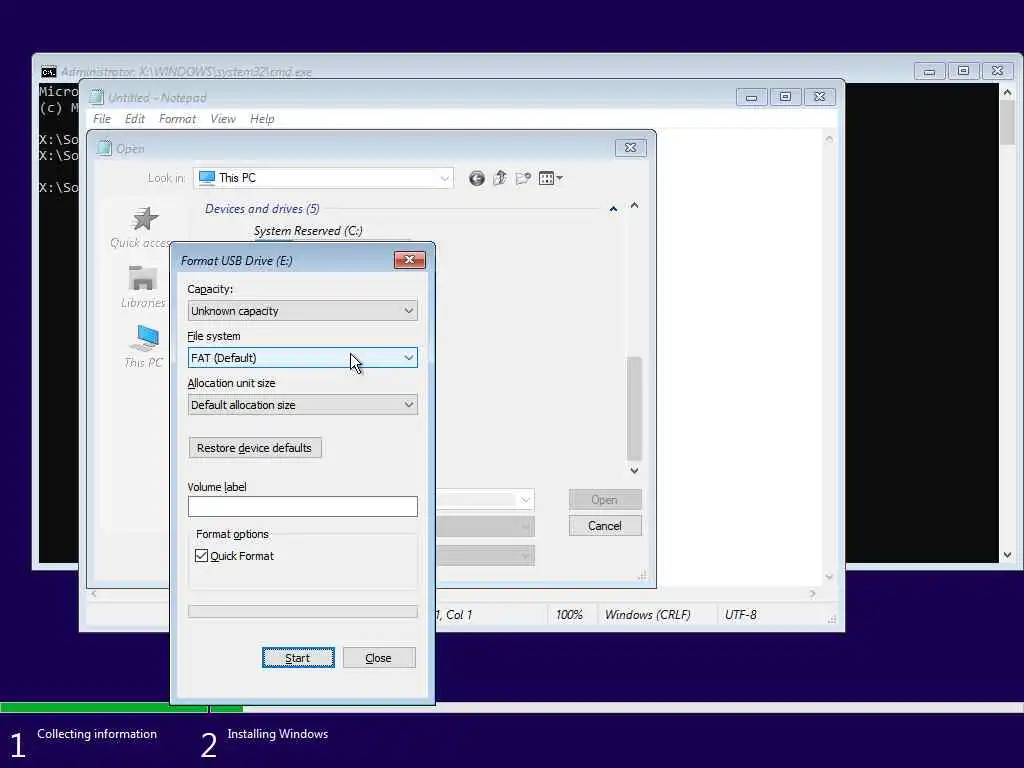Click the create new folder icon
1024x768 pixels.
click(x=523, y=178)
